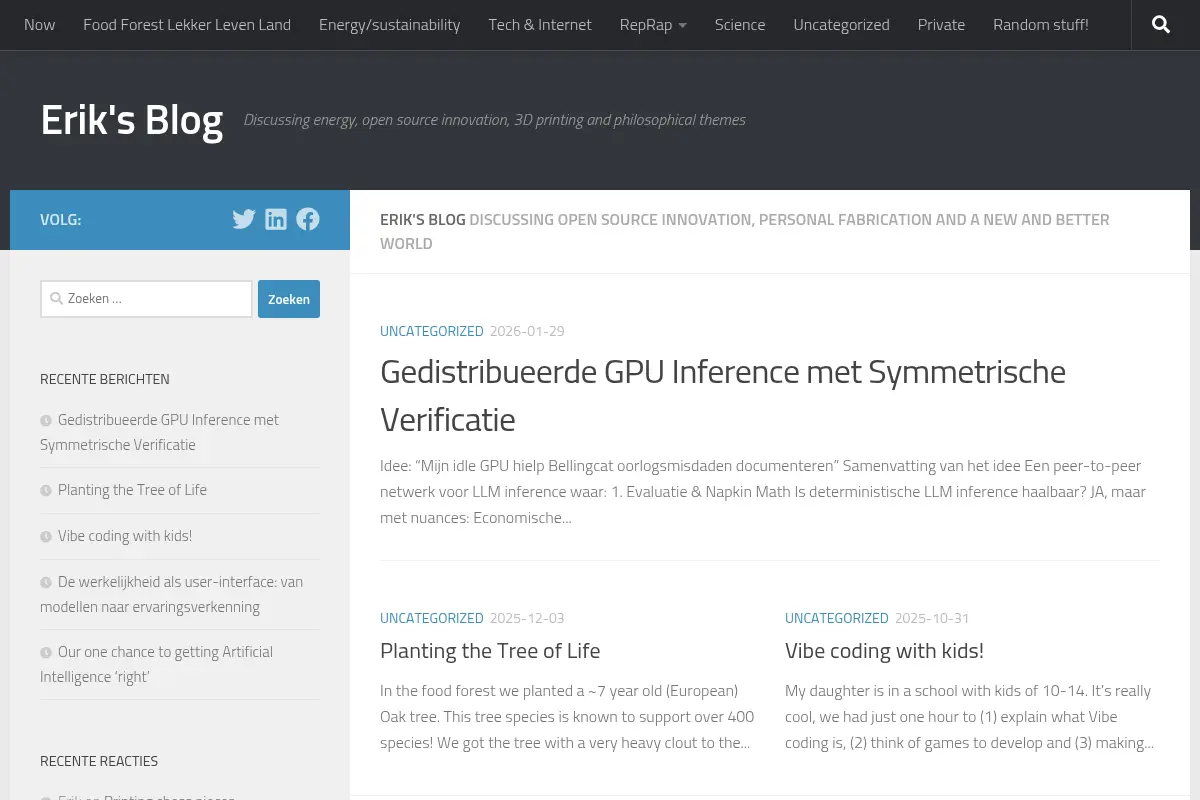
Task: Click the Recente Berichten heading
Action: pos(105,379)
